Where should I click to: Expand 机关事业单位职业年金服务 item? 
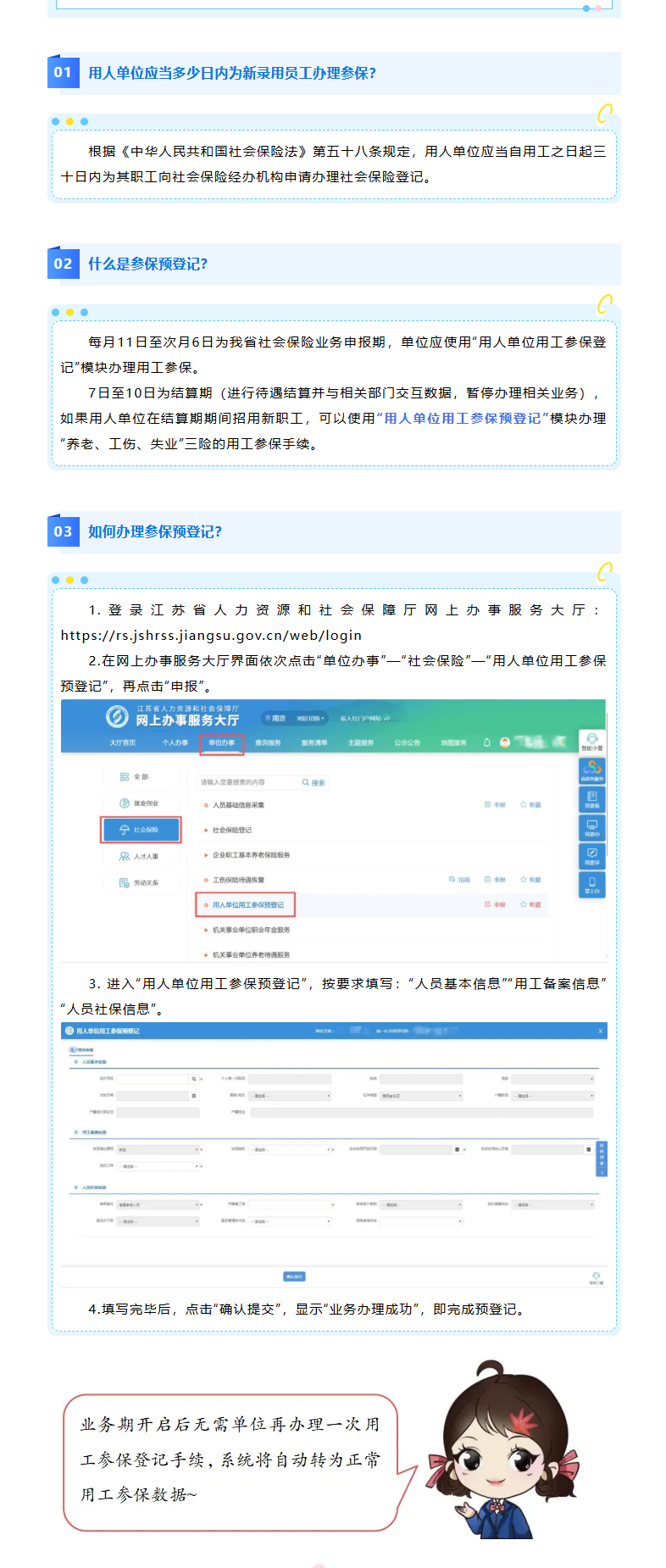(x=251, y=930)
